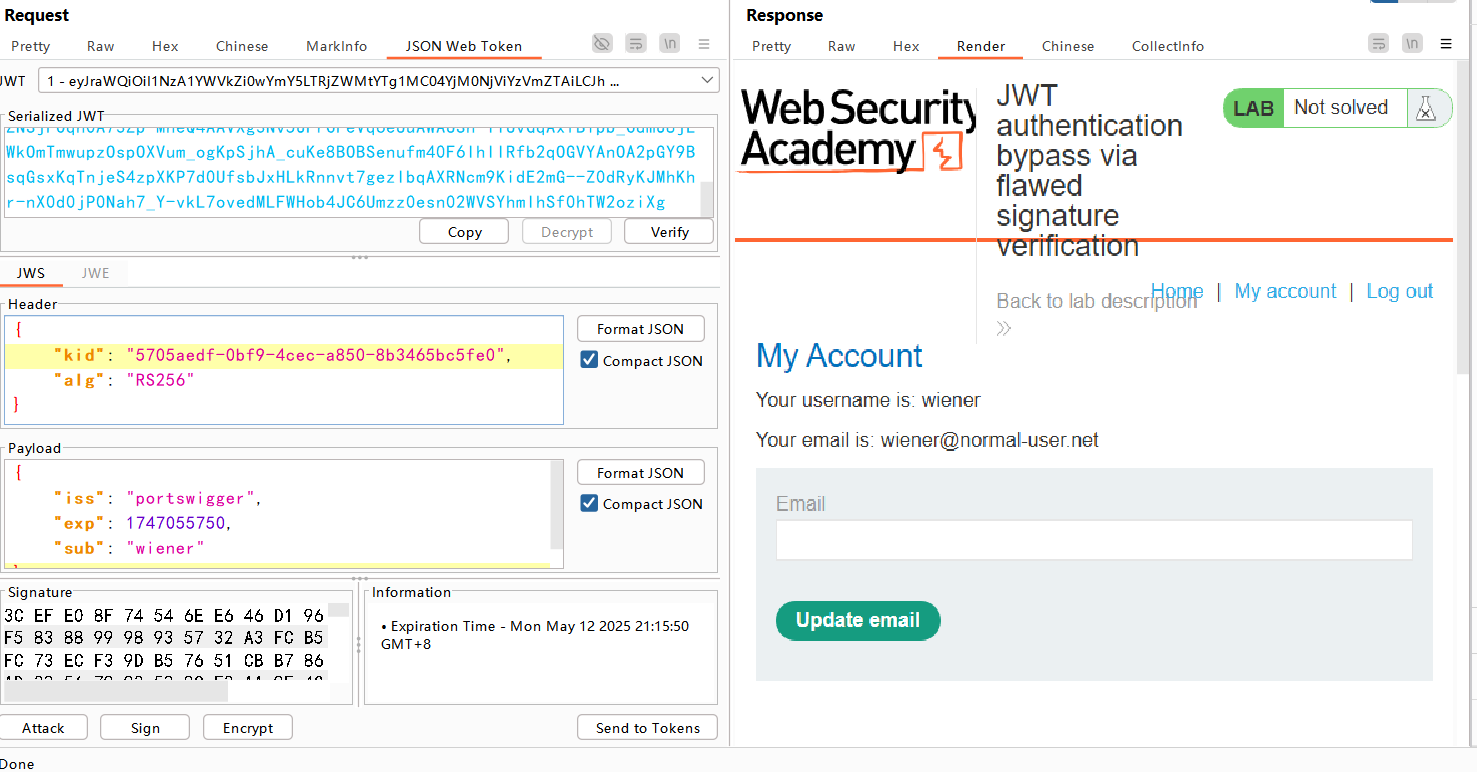The width and height of the screenshot is (1477, 772).
Task: Click the Response word wrap icon
Action: 1379,44
